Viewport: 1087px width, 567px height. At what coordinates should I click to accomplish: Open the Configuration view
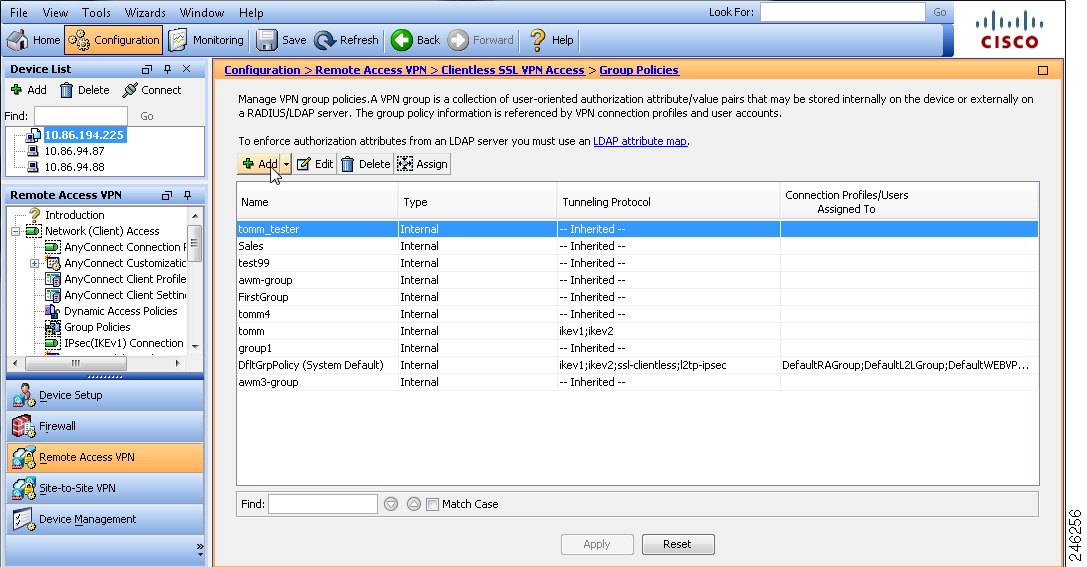point(114,40)
